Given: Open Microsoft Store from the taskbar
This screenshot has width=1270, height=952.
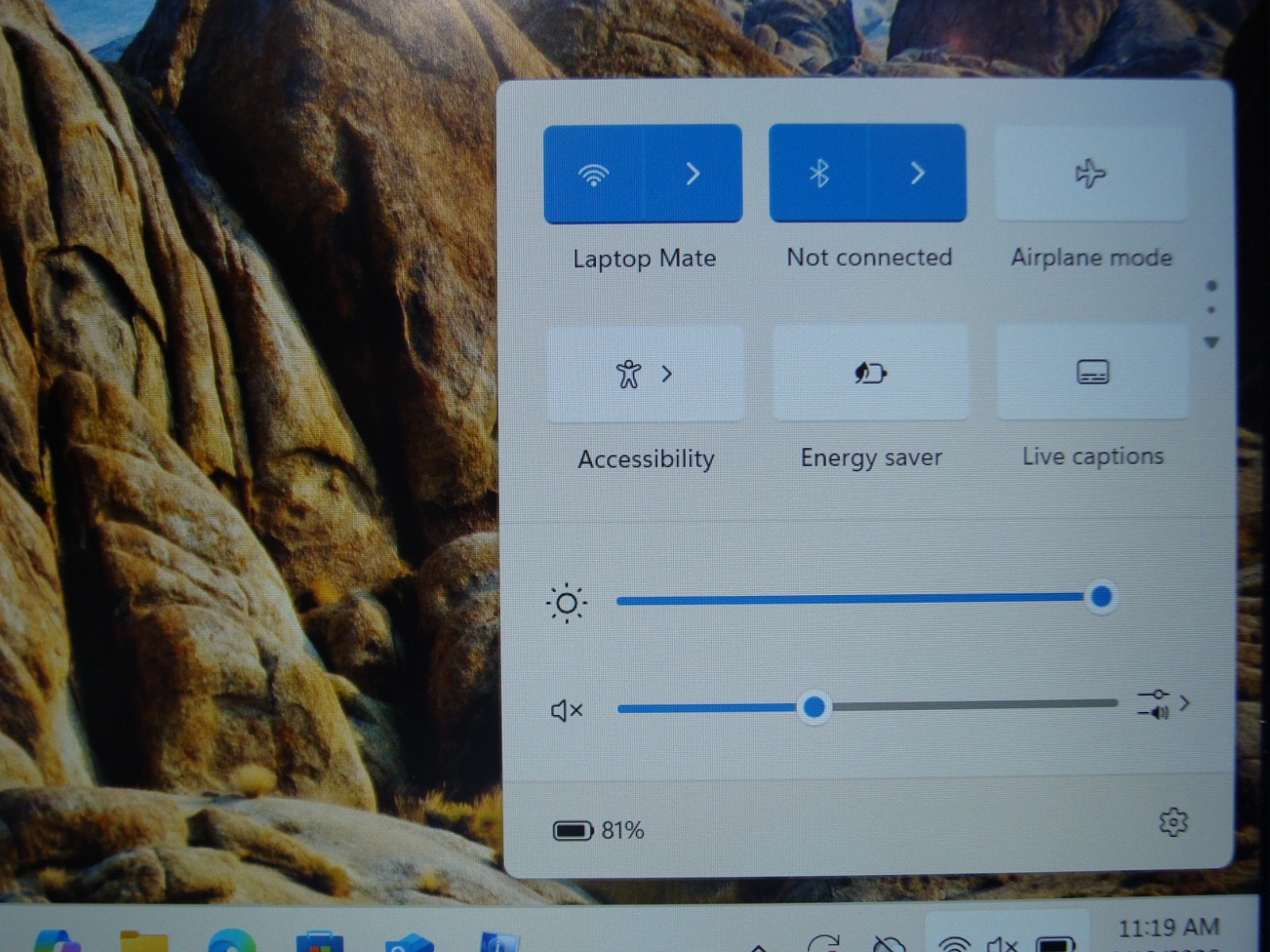Looking at the screenshot, I should coord(319,942).
